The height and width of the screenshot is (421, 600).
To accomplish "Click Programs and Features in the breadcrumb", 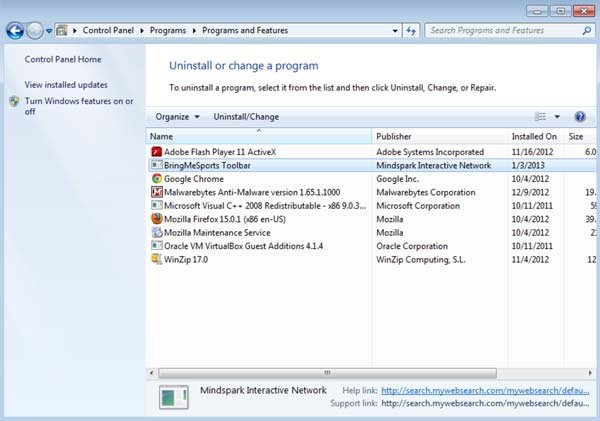I will pyautogui.click(x=245, y=30).
